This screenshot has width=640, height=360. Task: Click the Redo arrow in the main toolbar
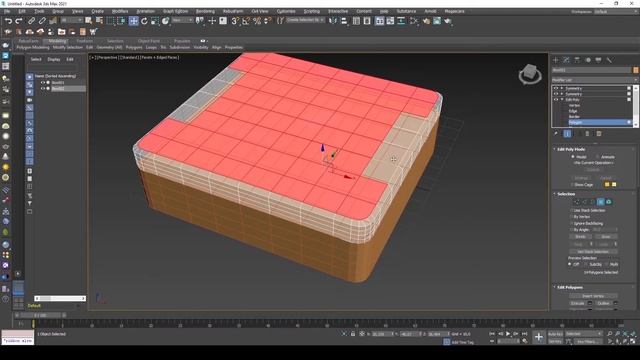click(19, 21)
